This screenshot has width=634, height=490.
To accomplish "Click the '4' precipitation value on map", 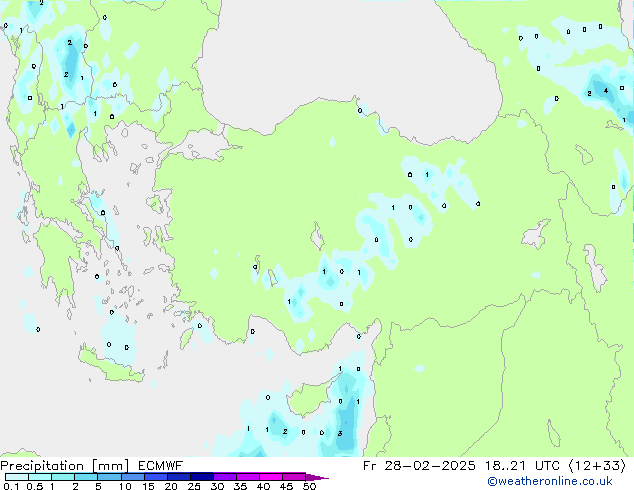I will (606, 91).
